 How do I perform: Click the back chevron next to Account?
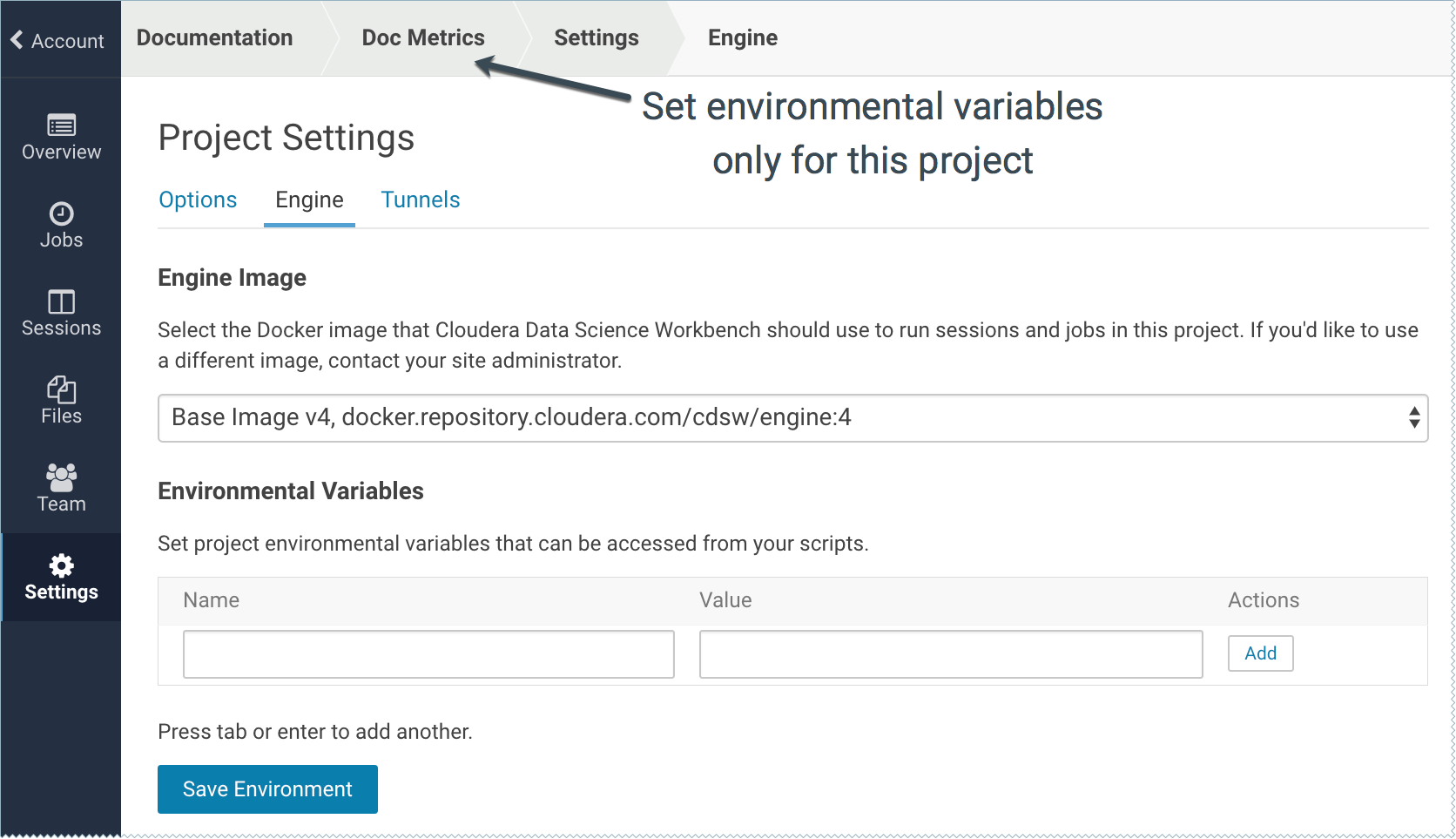(x=17, y=40)
